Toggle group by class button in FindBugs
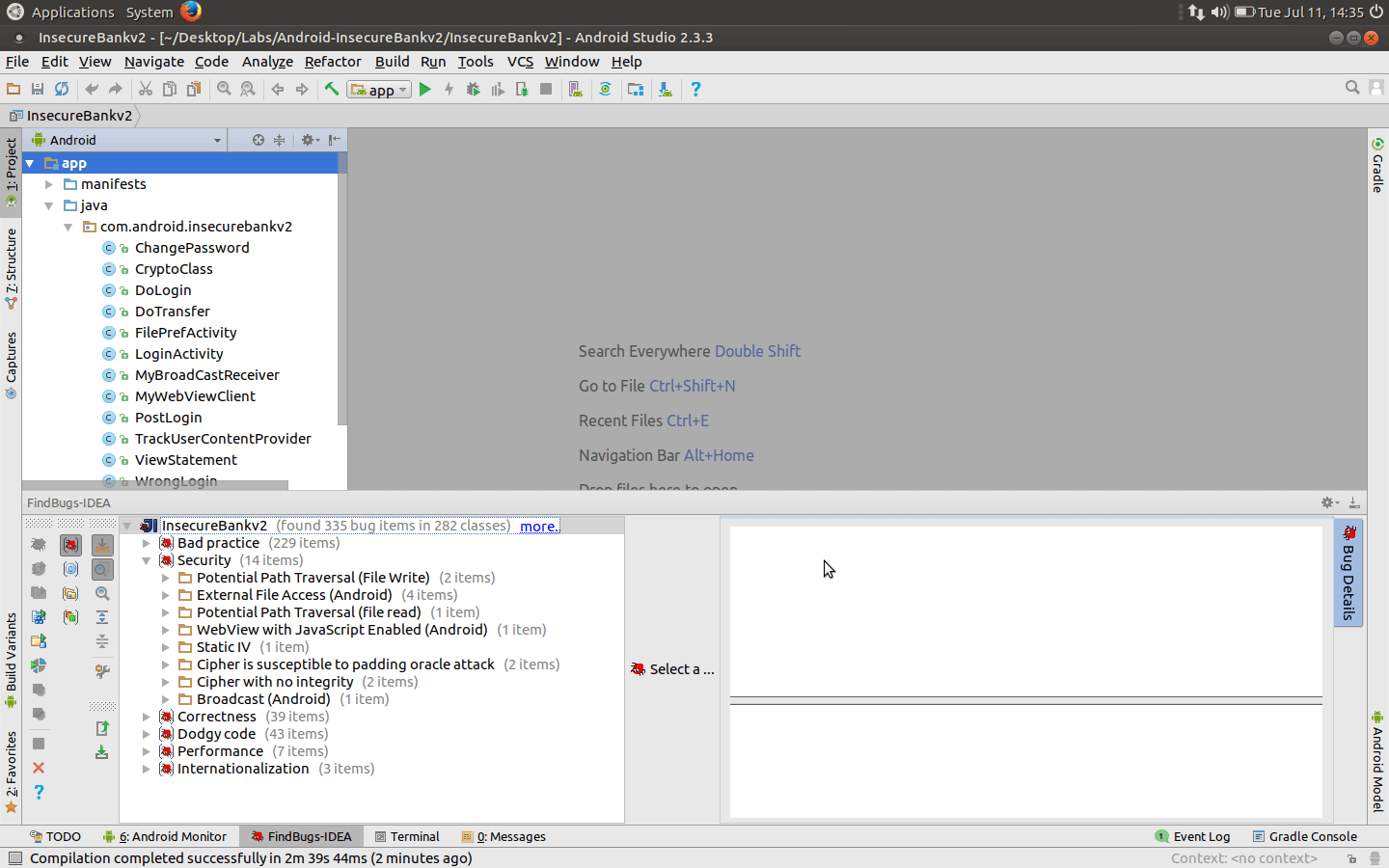This screenshot has height=868, width=1389. tap(70, 569)
